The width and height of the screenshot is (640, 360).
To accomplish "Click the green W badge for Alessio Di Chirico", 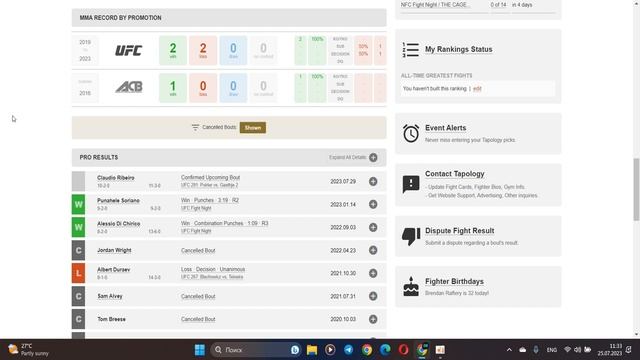I will pyautogui.click(x=78, y=227).
